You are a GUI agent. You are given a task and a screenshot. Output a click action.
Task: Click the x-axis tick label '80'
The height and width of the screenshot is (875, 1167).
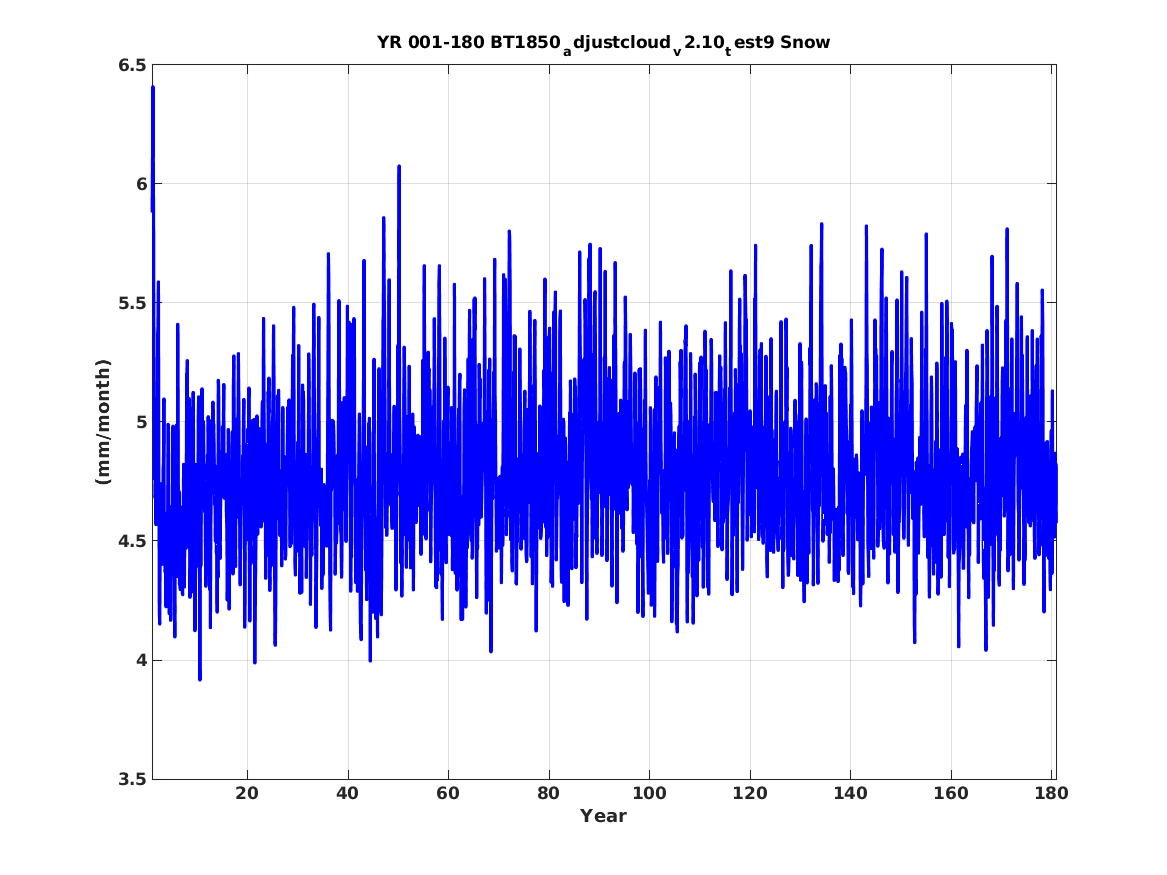[549, 793]
